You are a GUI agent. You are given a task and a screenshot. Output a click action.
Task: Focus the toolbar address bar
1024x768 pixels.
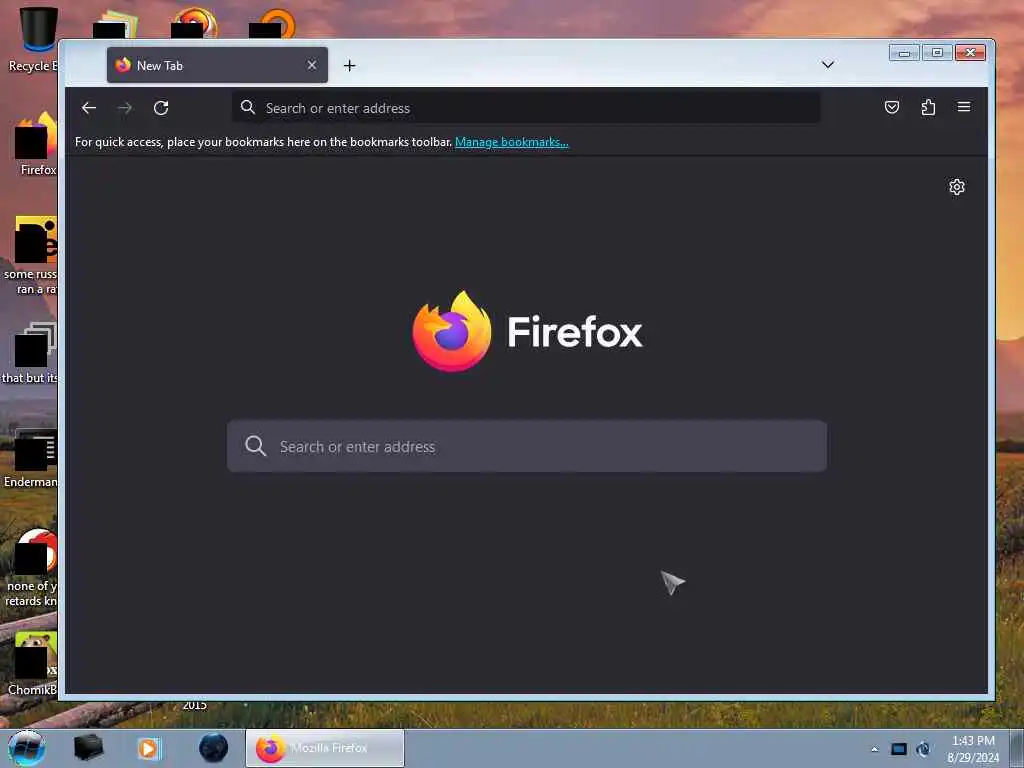(x=526, y=108)
